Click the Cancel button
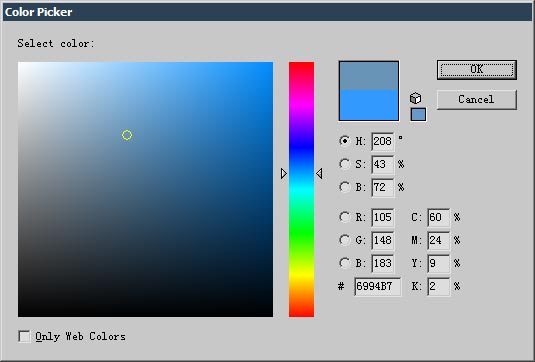The image size is (535, 362). [x=477, y=100]
